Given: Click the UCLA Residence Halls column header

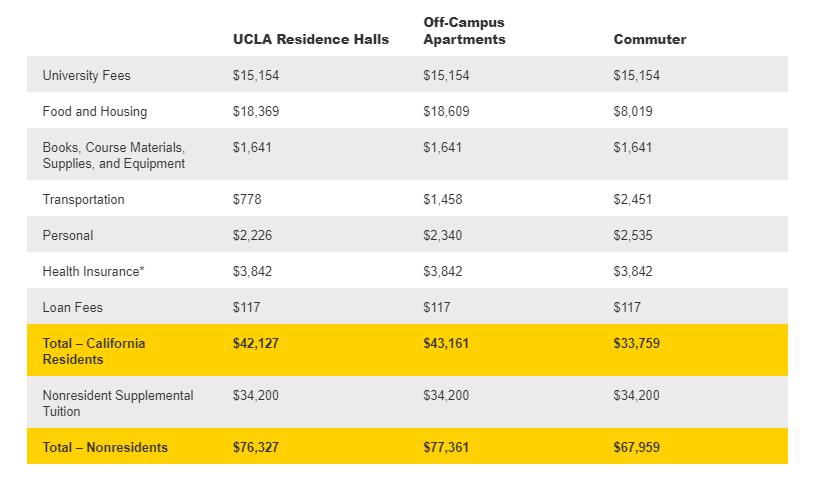Looking at the screenshot, I should point(310,39).
